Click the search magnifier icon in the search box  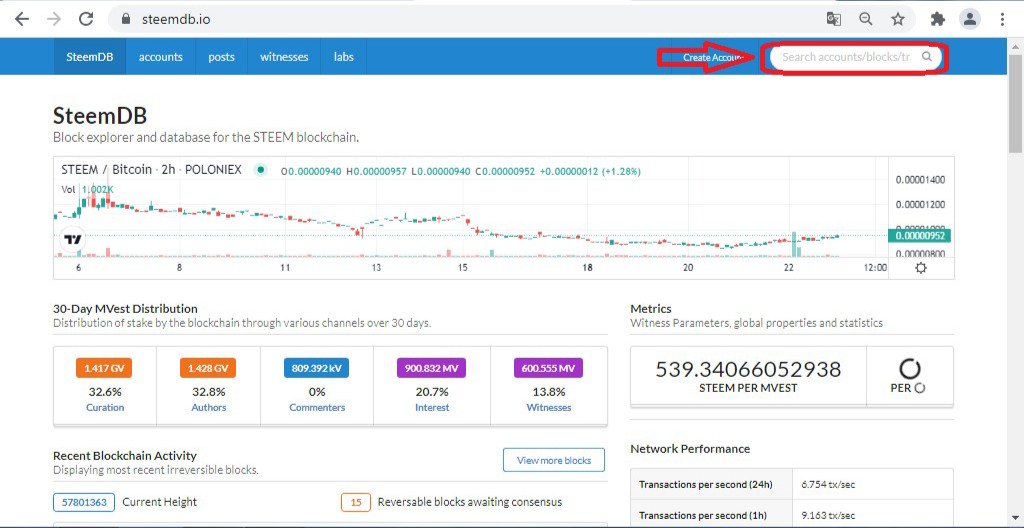tap(926, 57)
